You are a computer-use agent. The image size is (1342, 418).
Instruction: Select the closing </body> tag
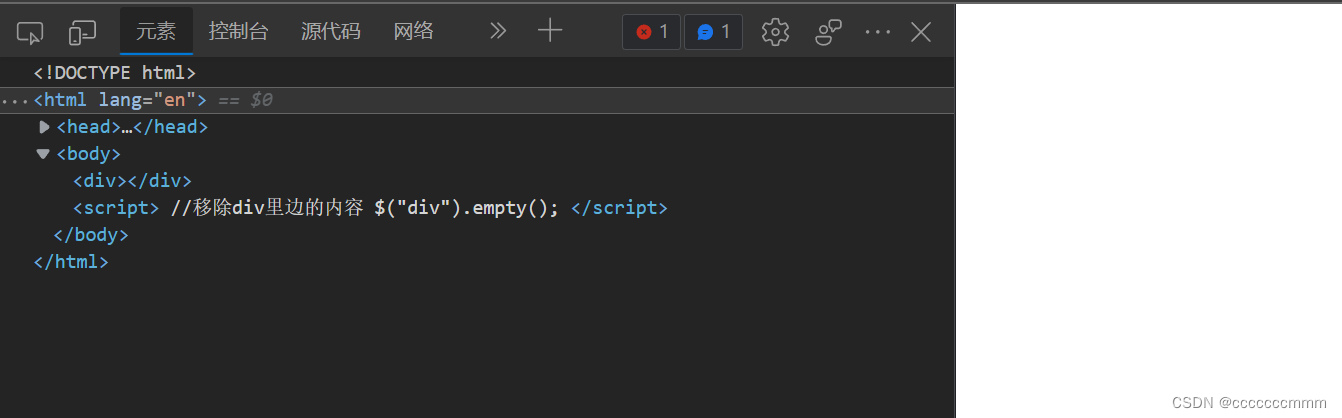coord(91,235)
